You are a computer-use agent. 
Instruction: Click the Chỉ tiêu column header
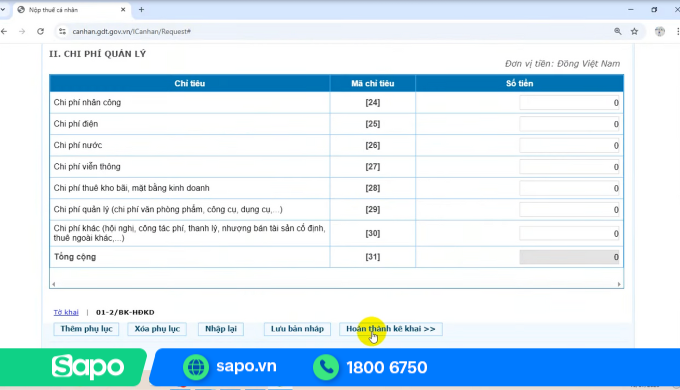click(190, 83)
